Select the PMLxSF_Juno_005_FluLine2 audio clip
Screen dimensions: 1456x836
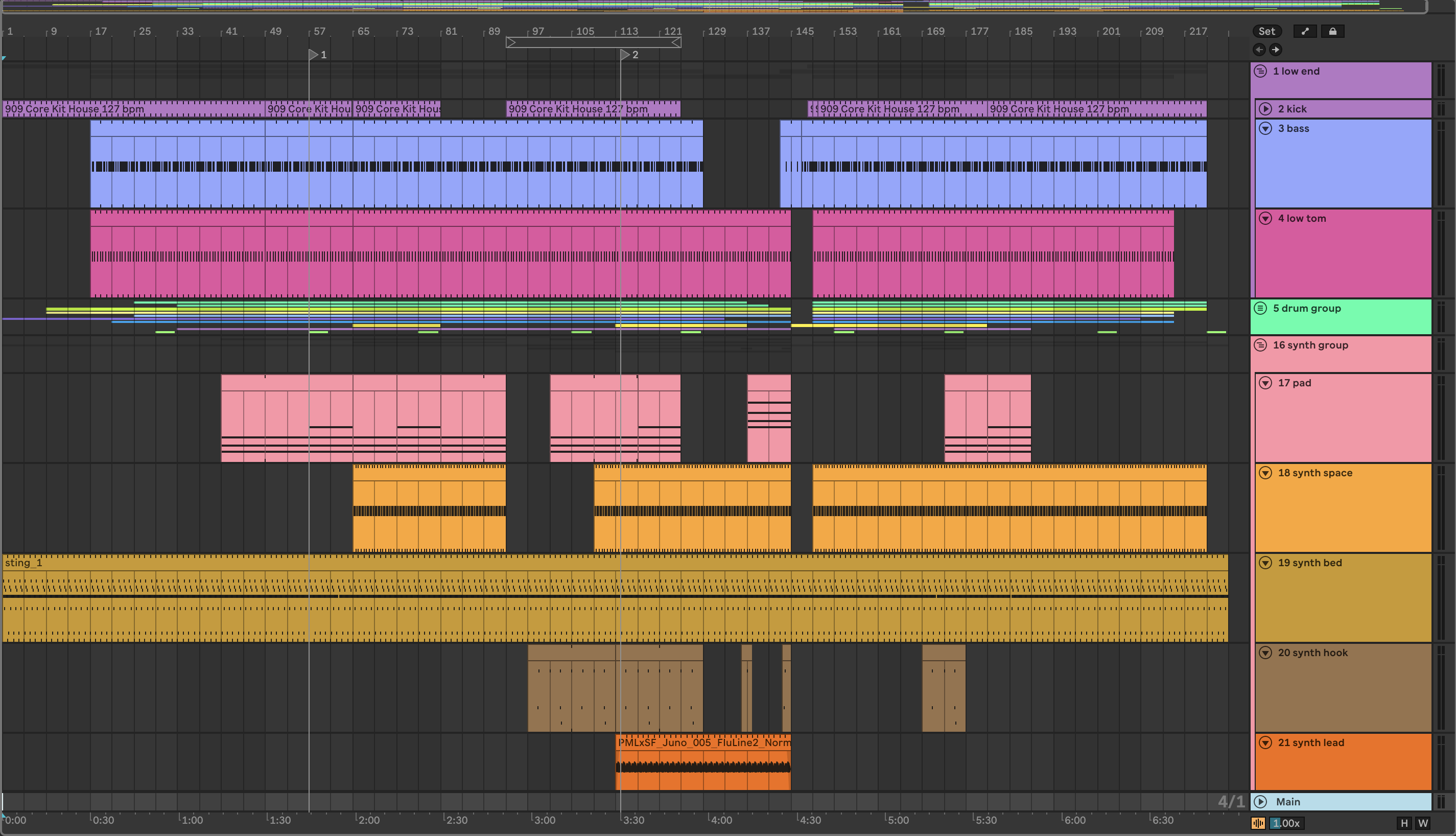[x=703, y=742]
